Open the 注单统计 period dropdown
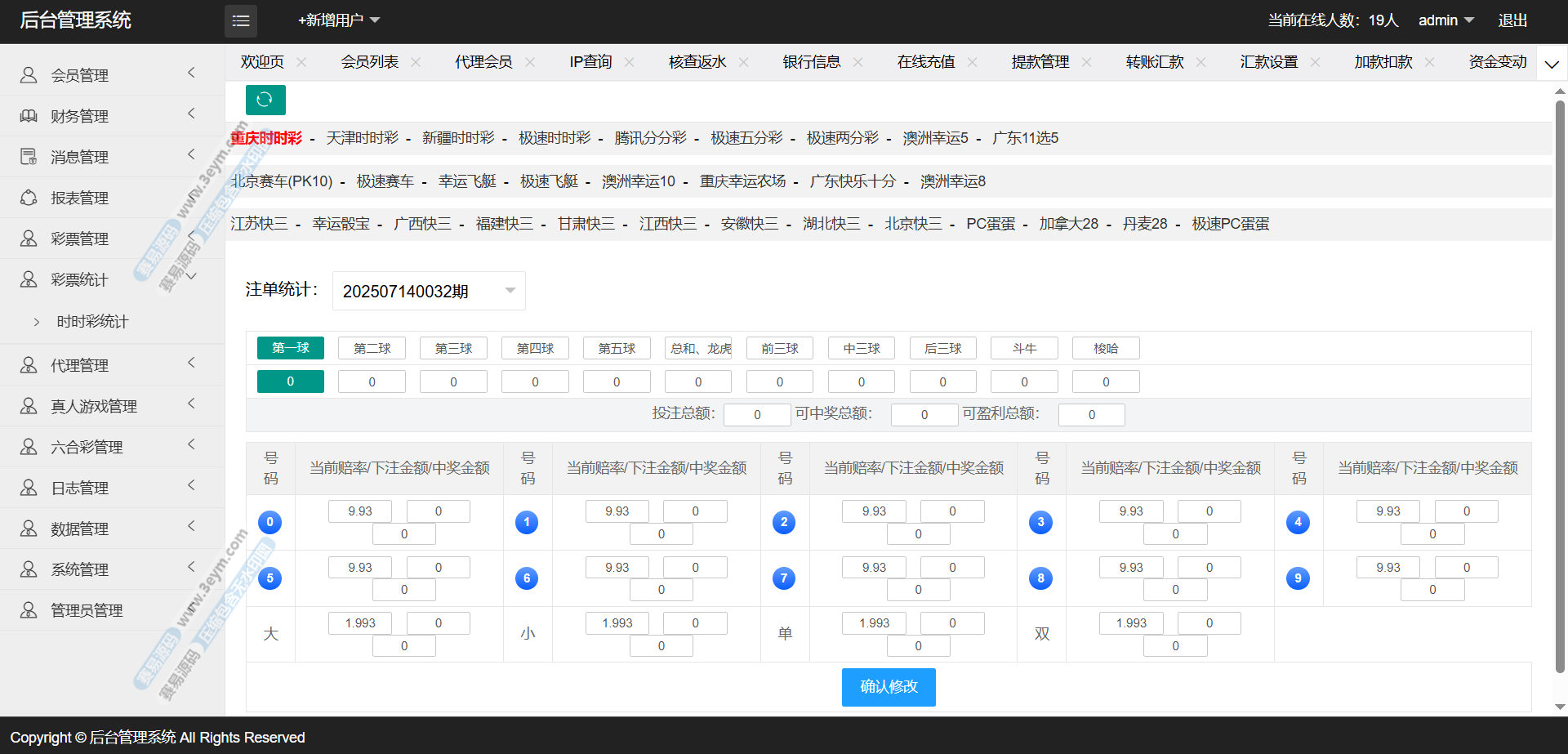1568x754 pixels. pyautogui.click(x=429, y=291)
